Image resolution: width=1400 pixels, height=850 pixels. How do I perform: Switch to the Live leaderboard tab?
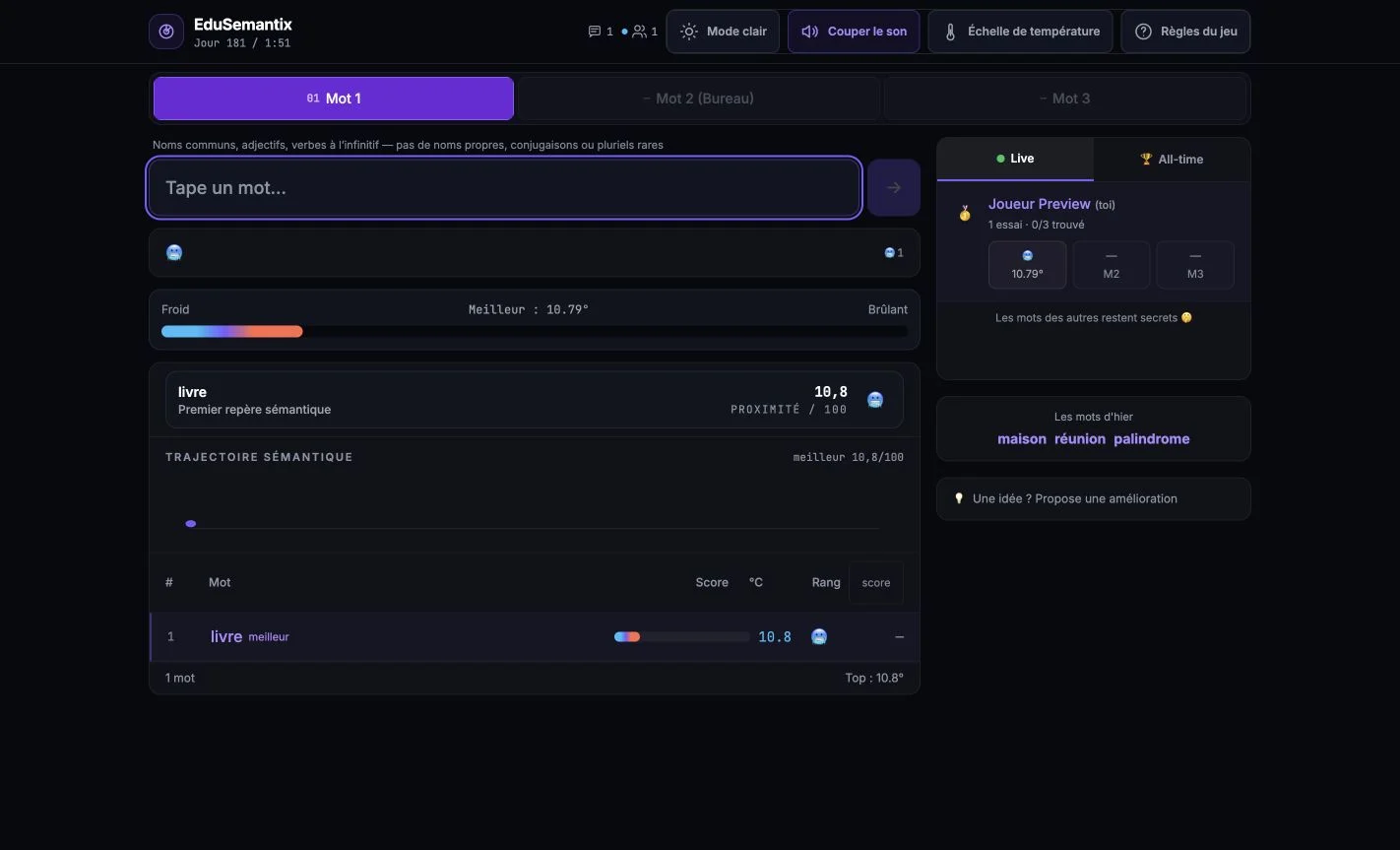[1015, 159]
